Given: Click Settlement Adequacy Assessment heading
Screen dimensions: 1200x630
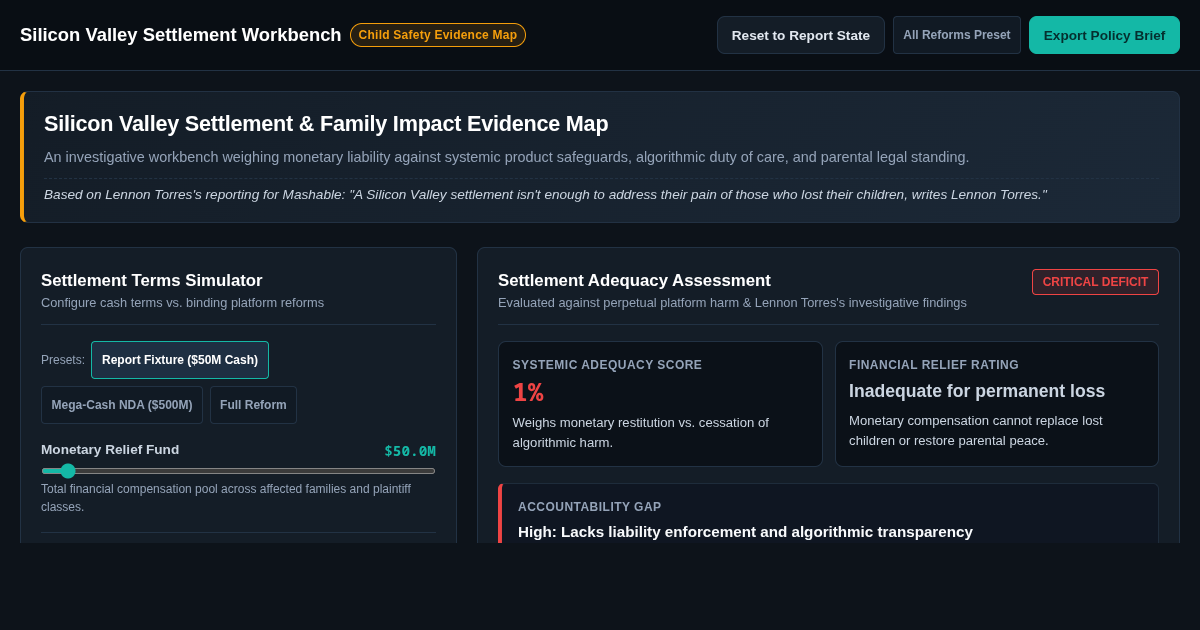Looking at the screenshot, I should pos(634,281).
